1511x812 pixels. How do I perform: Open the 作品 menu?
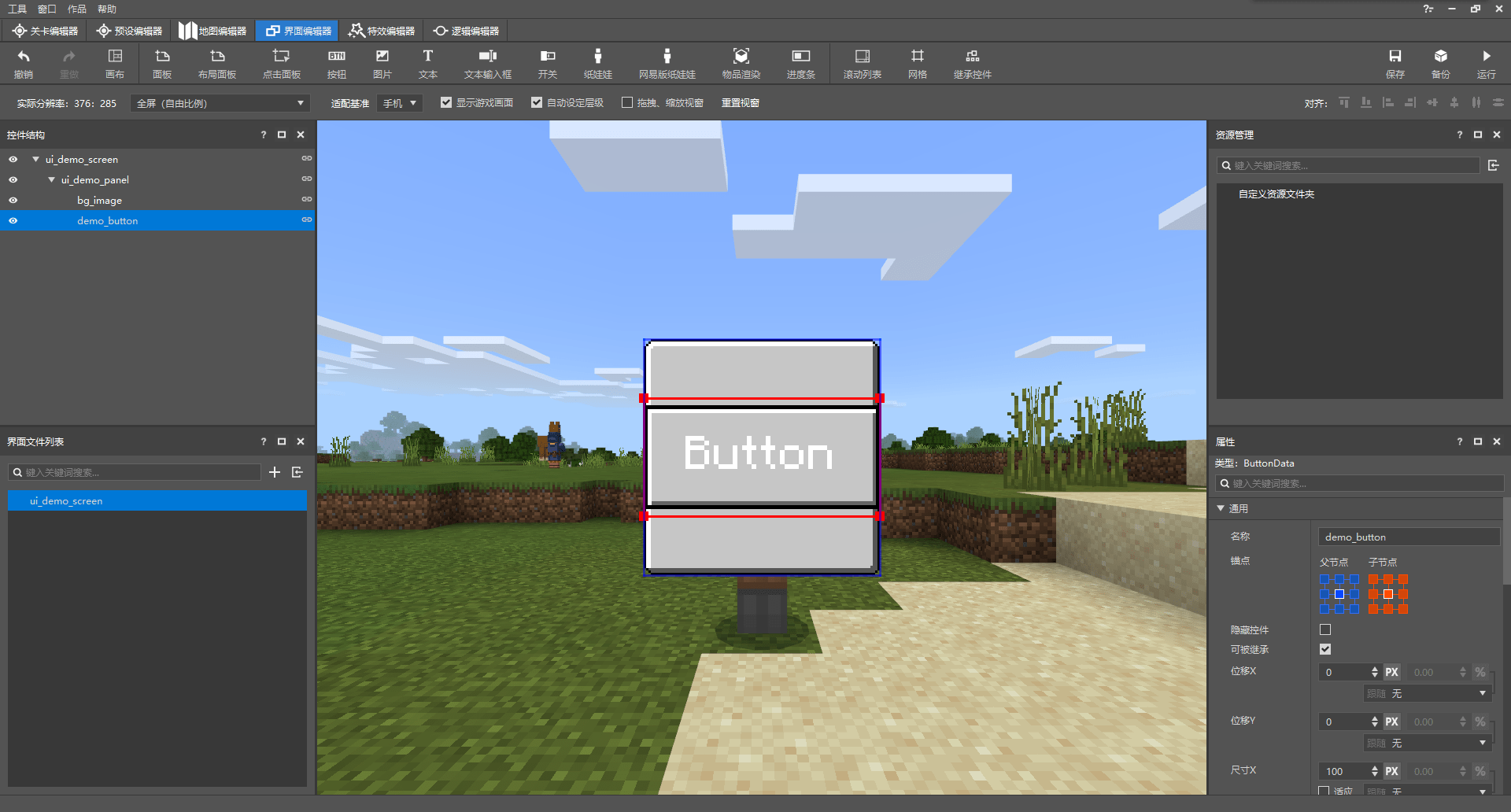pos(77,9)
